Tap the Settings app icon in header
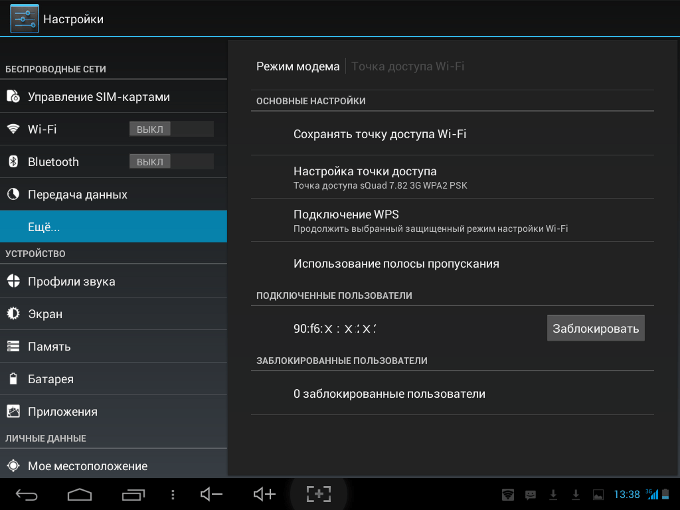This screenshot has height=510, width=680. tap(24, 19)
